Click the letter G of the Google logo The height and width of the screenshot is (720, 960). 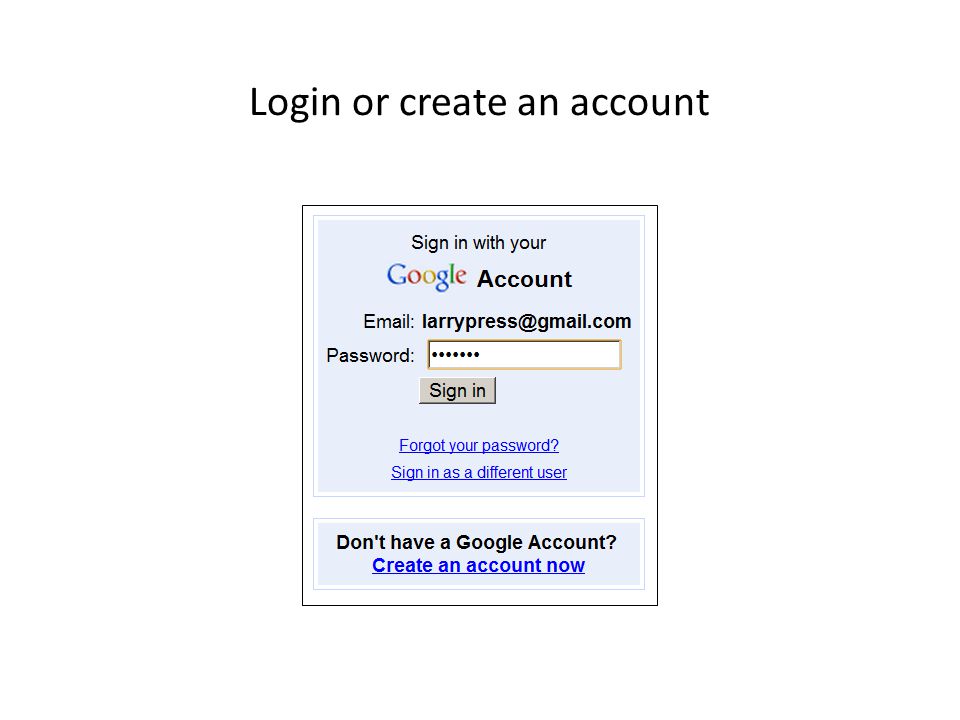[397, 275]
